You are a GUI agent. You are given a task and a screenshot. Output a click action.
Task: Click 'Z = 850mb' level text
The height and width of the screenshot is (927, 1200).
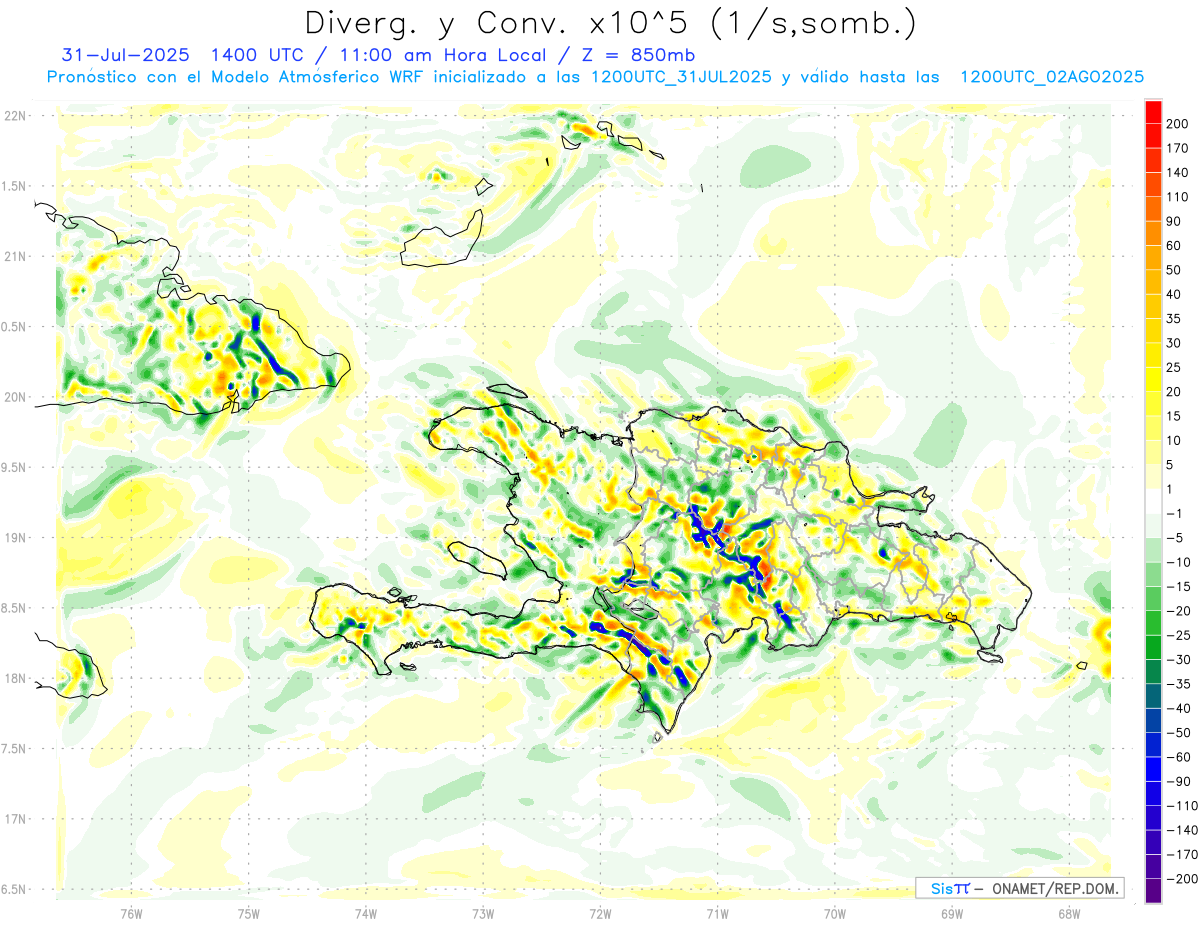pos(640,55)
